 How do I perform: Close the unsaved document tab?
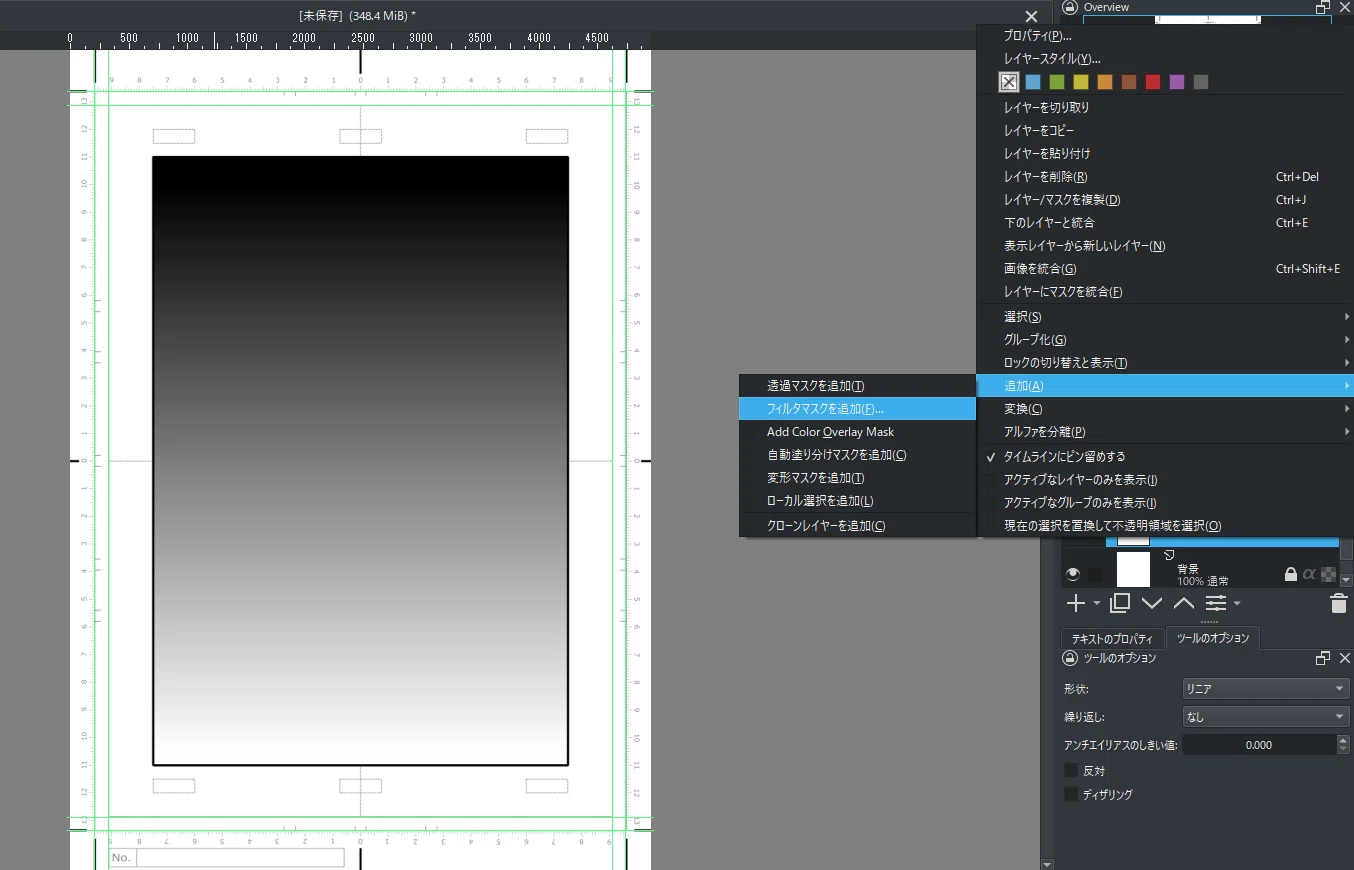point(1031,16)
